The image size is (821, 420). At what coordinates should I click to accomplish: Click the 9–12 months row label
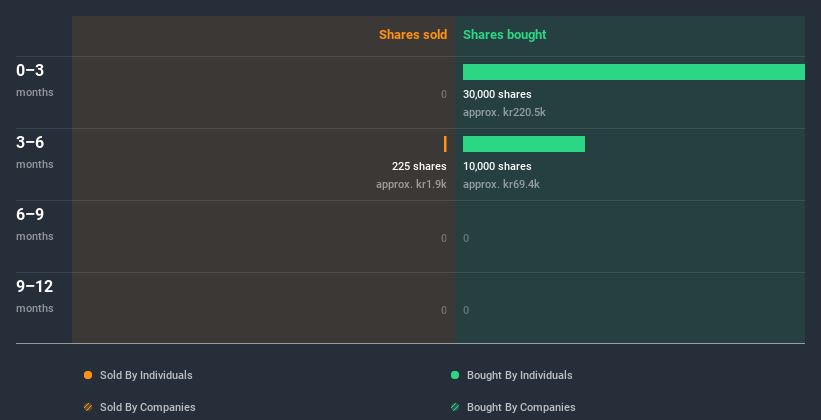[x=35, y=296]
